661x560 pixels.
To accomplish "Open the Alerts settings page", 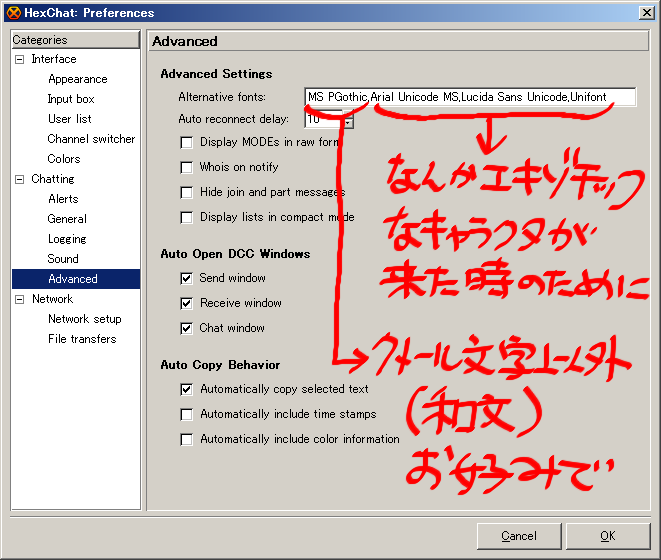I will 63,199.
